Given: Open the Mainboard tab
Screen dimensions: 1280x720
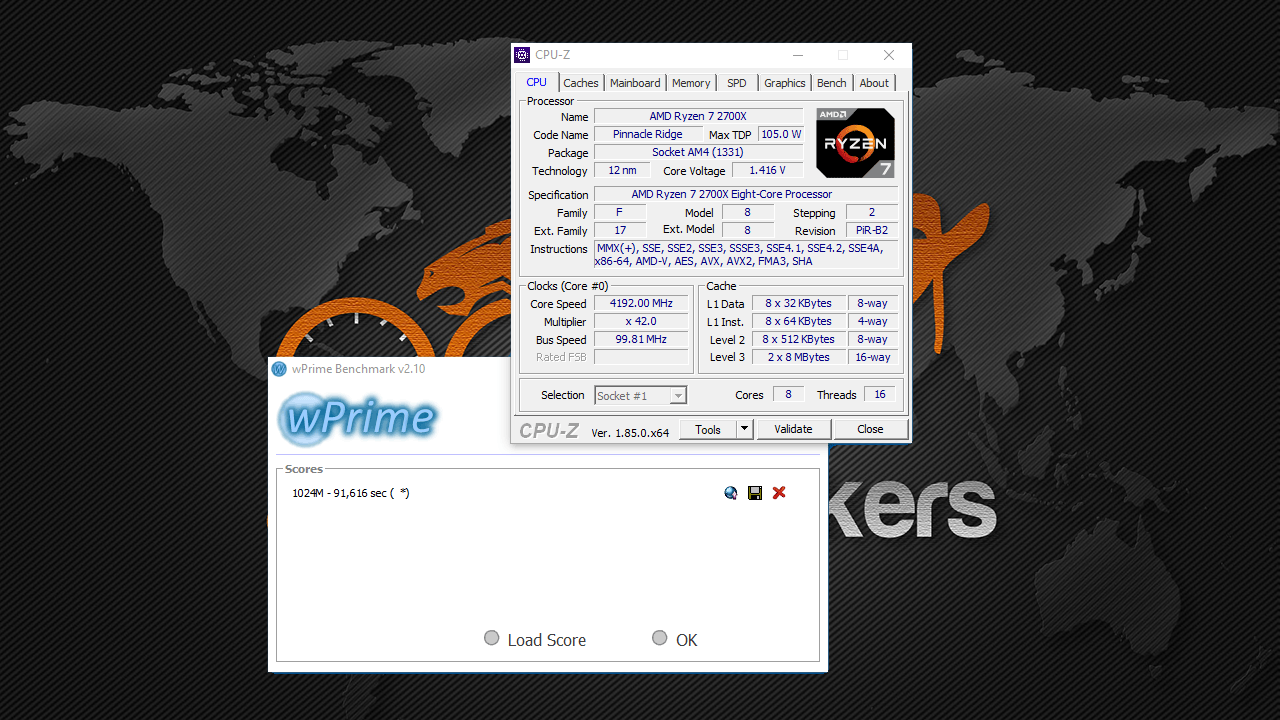Looking at the screenshot, I should coord(635,83).
